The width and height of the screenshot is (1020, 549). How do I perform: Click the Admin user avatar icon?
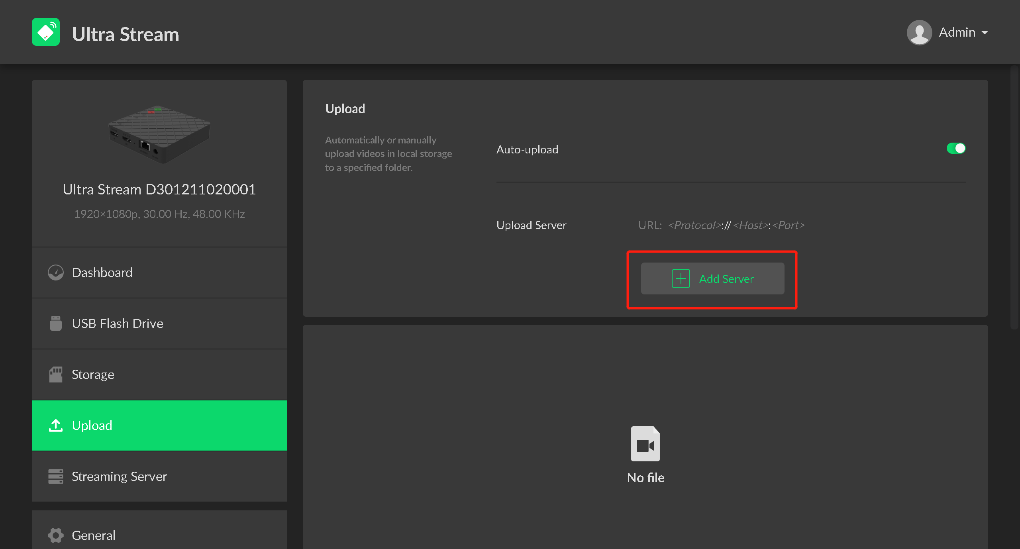(x=919, y=33)
